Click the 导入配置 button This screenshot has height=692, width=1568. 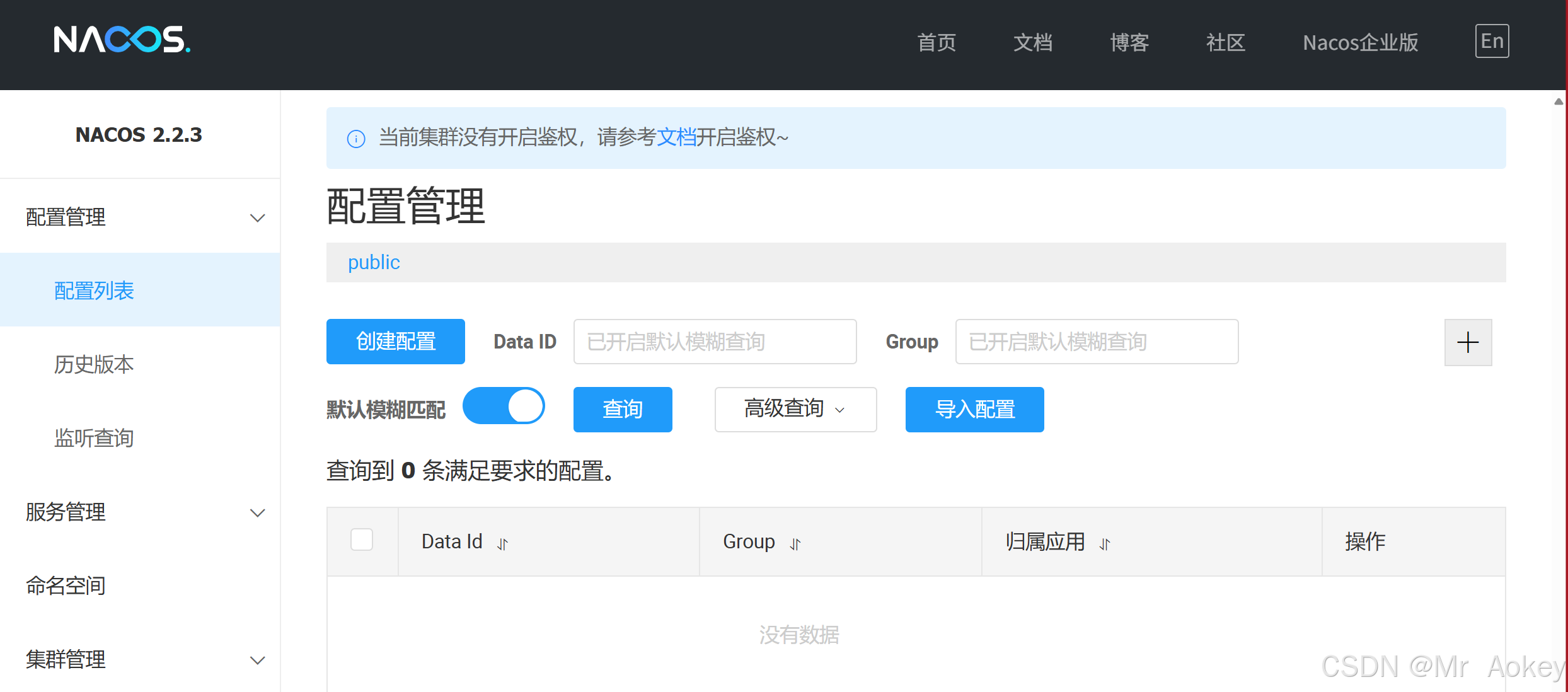[974, 409]
